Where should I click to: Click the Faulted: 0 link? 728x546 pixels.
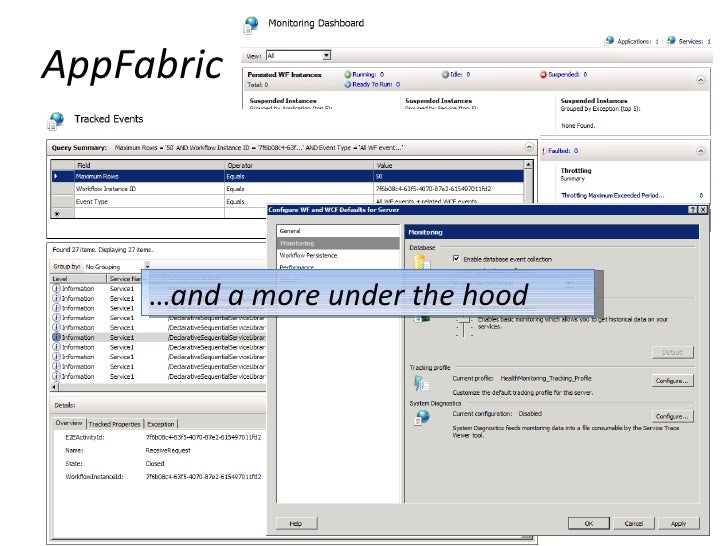click(563, 151)
